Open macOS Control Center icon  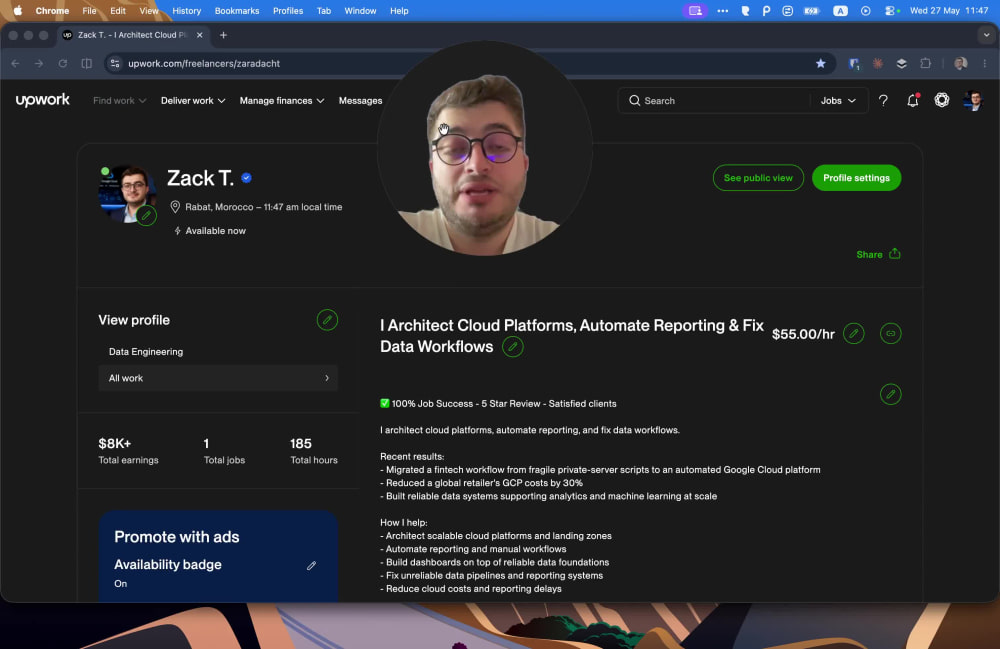point(891,11)
